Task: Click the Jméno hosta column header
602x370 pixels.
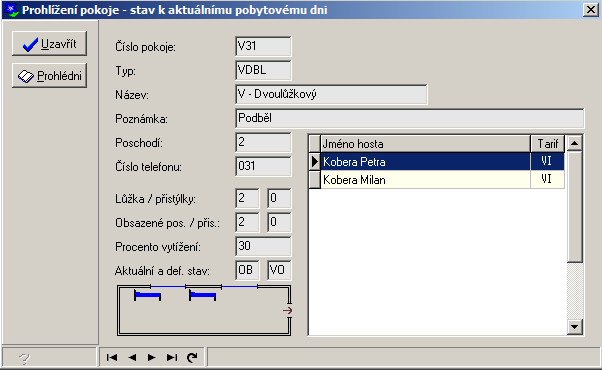Action: 425,144
